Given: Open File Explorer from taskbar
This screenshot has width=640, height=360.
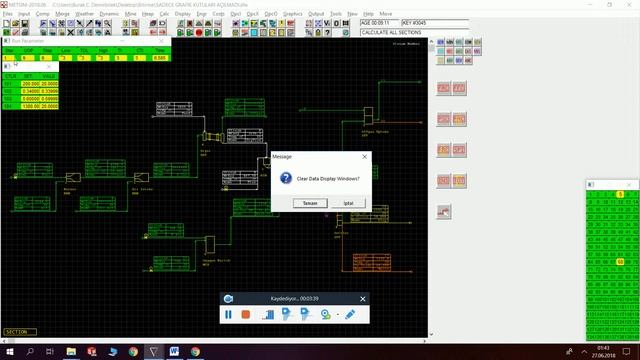Looking at the screenshot, I should click(71, 351).
